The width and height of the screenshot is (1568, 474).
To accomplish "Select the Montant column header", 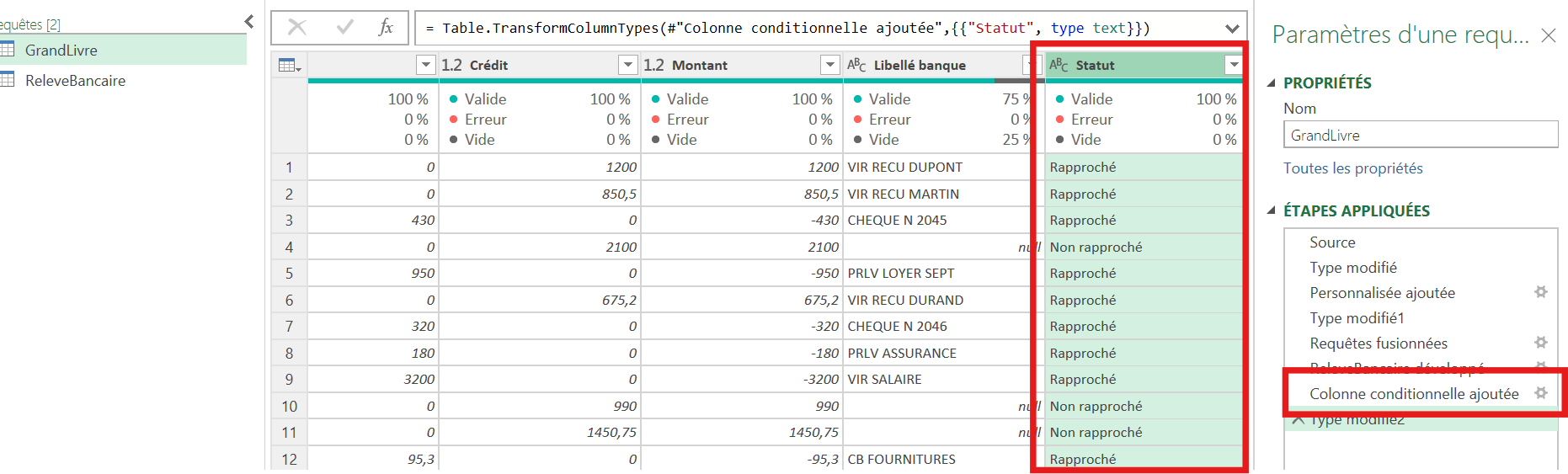I will tap(741, 65).
